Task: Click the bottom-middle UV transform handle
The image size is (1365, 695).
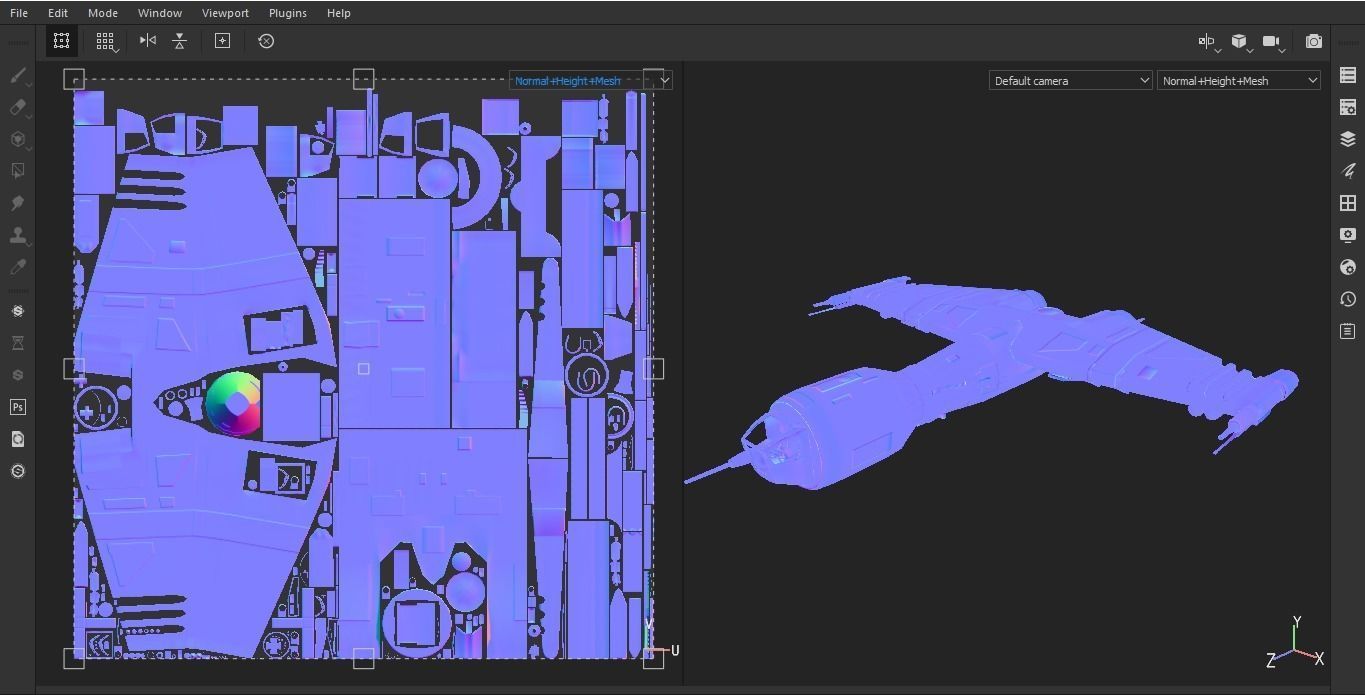Action: (364, 658)
